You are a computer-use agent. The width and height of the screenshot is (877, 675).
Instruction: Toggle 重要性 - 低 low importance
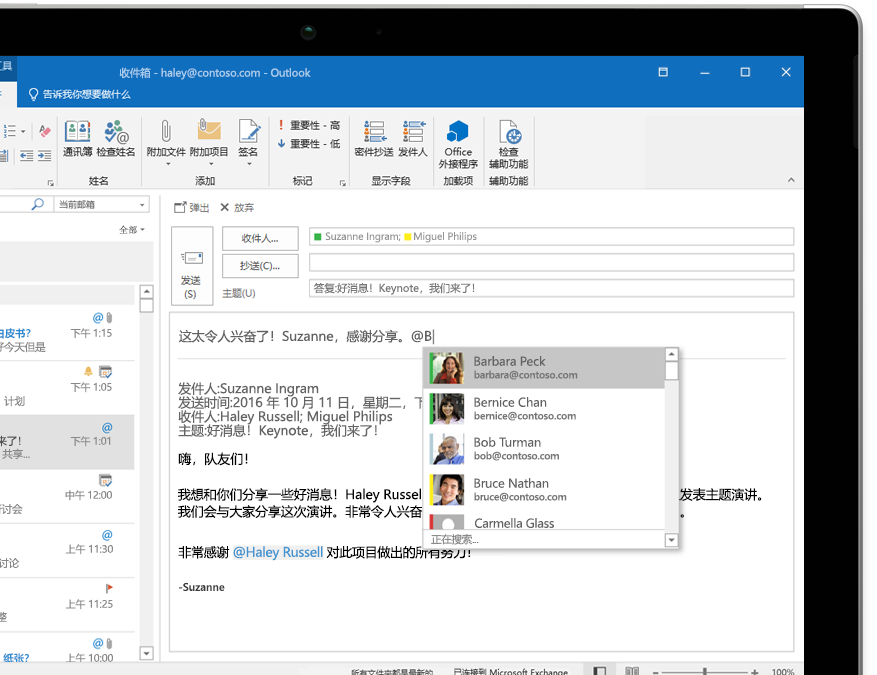(309, 144)
